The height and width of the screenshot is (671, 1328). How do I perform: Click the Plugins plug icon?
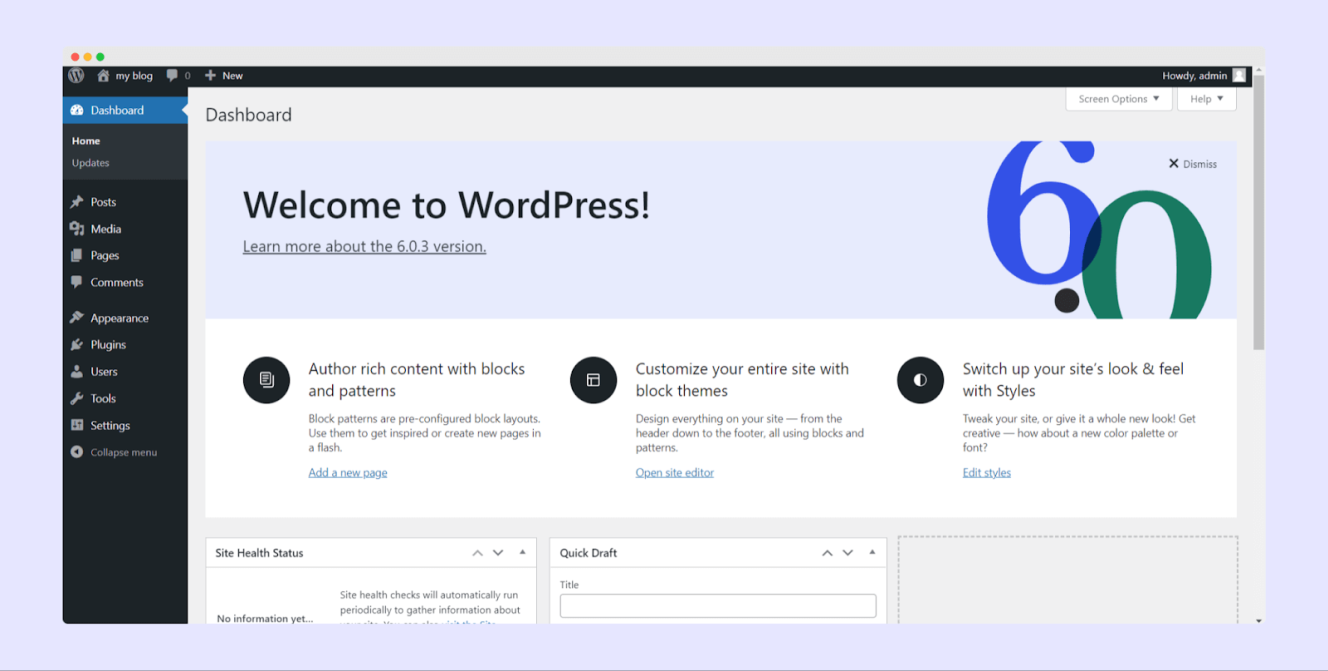77,345
